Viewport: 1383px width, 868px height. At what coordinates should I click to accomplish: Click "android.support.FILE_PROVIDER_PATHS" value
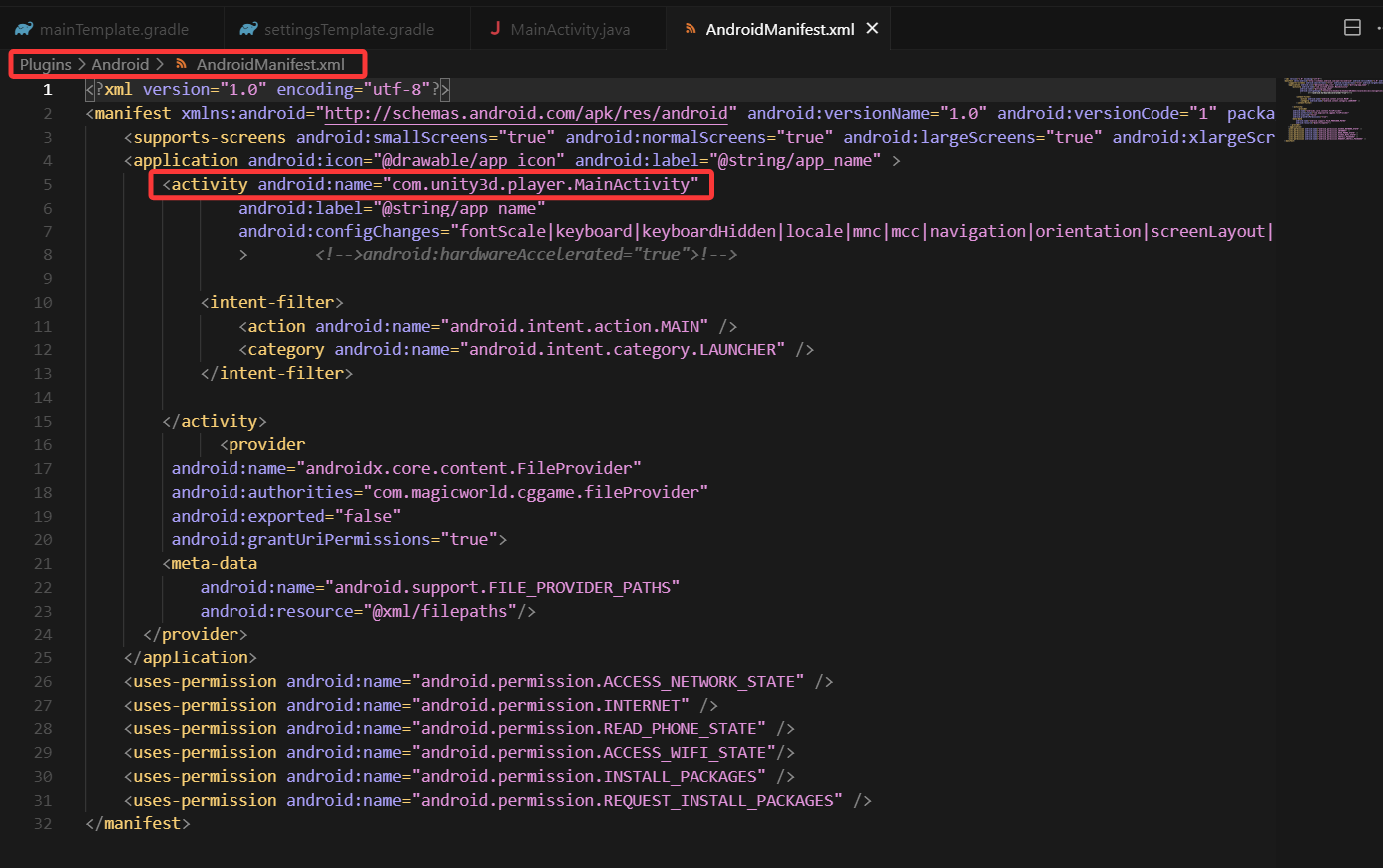[x=503, y=587]
